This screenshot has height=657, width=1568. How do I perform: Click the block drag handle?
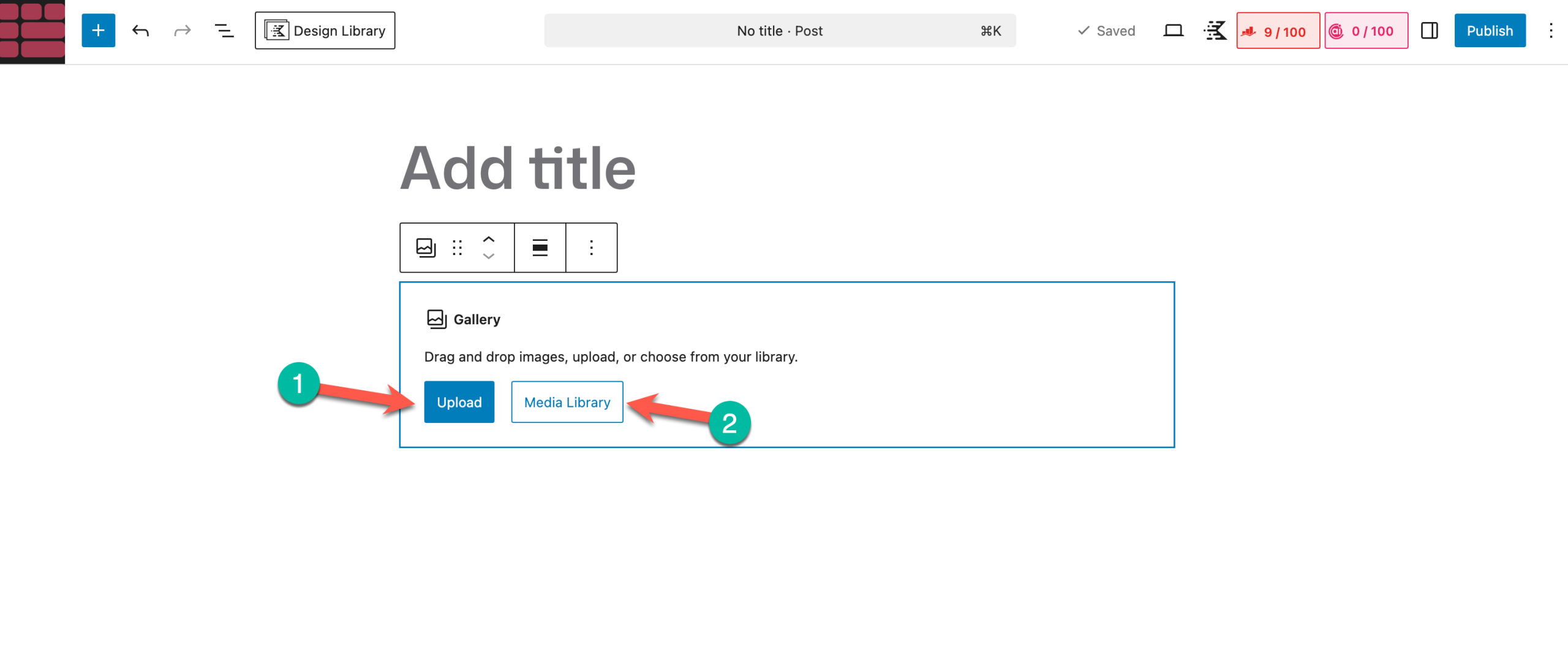click(457, 248)
